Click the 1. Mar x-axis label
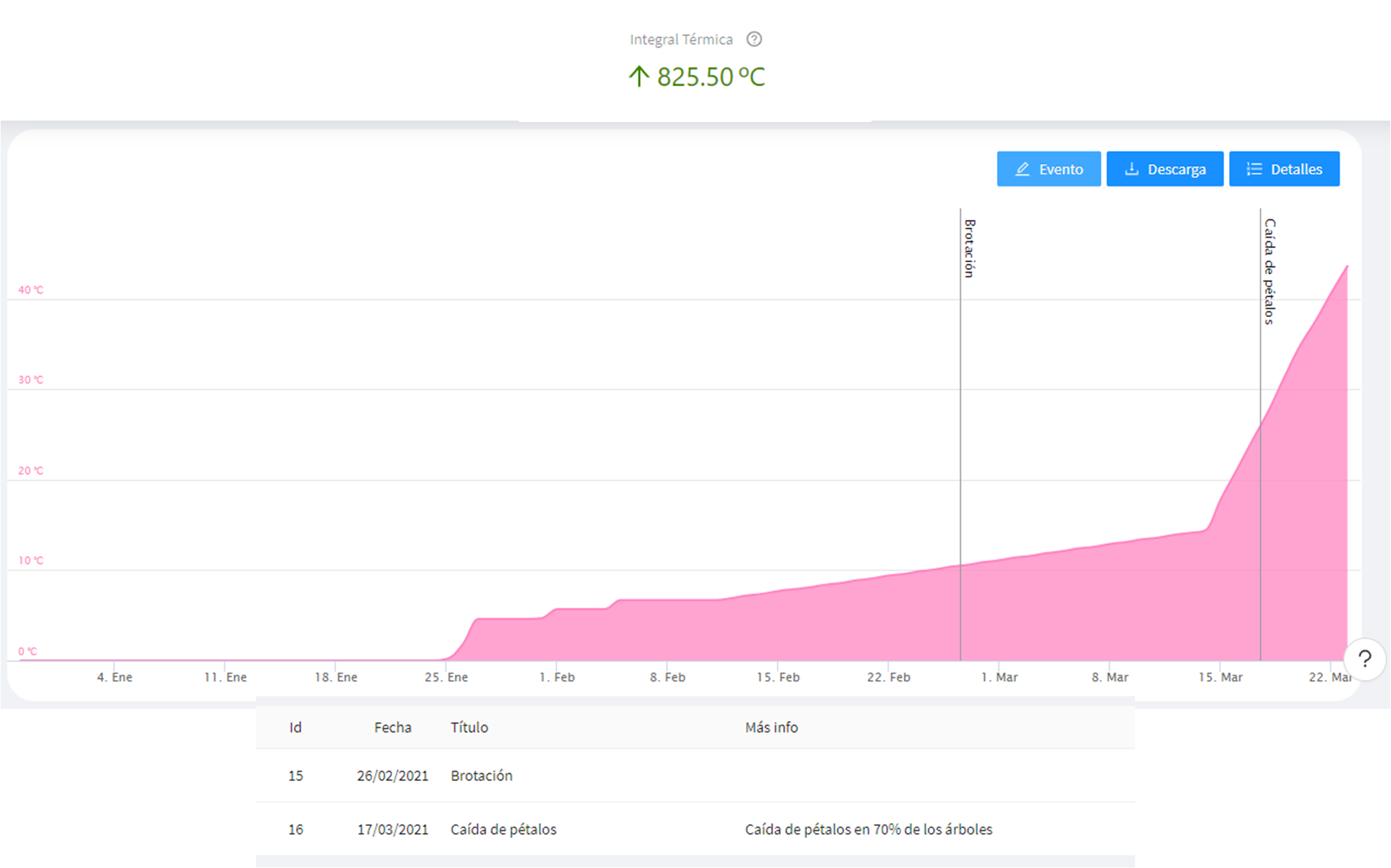Image resolution: width=1391 pixels, height=868 pixels. coord(999,677)
